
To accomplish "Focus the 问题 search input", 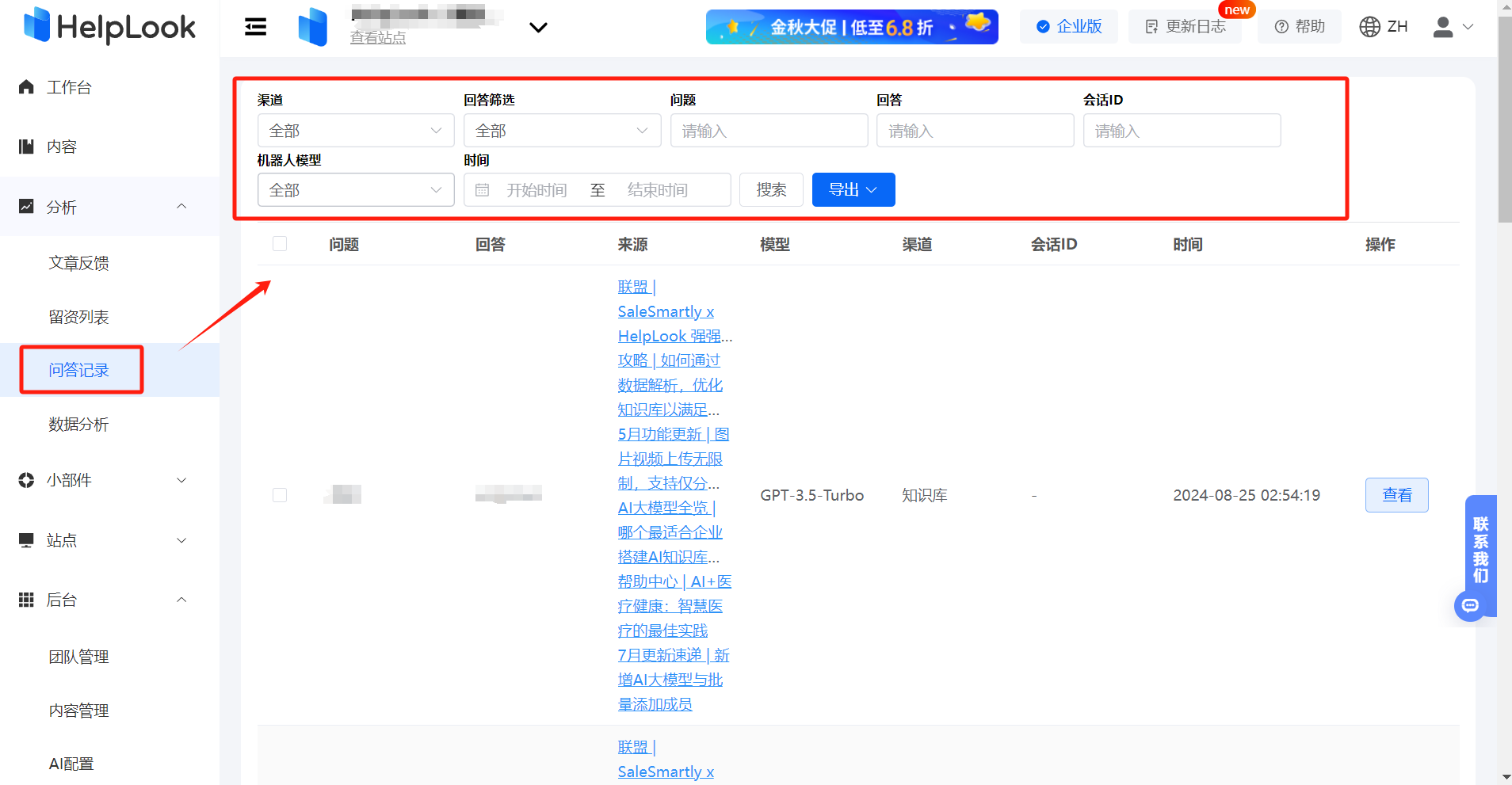I will [x=769, y=131].
